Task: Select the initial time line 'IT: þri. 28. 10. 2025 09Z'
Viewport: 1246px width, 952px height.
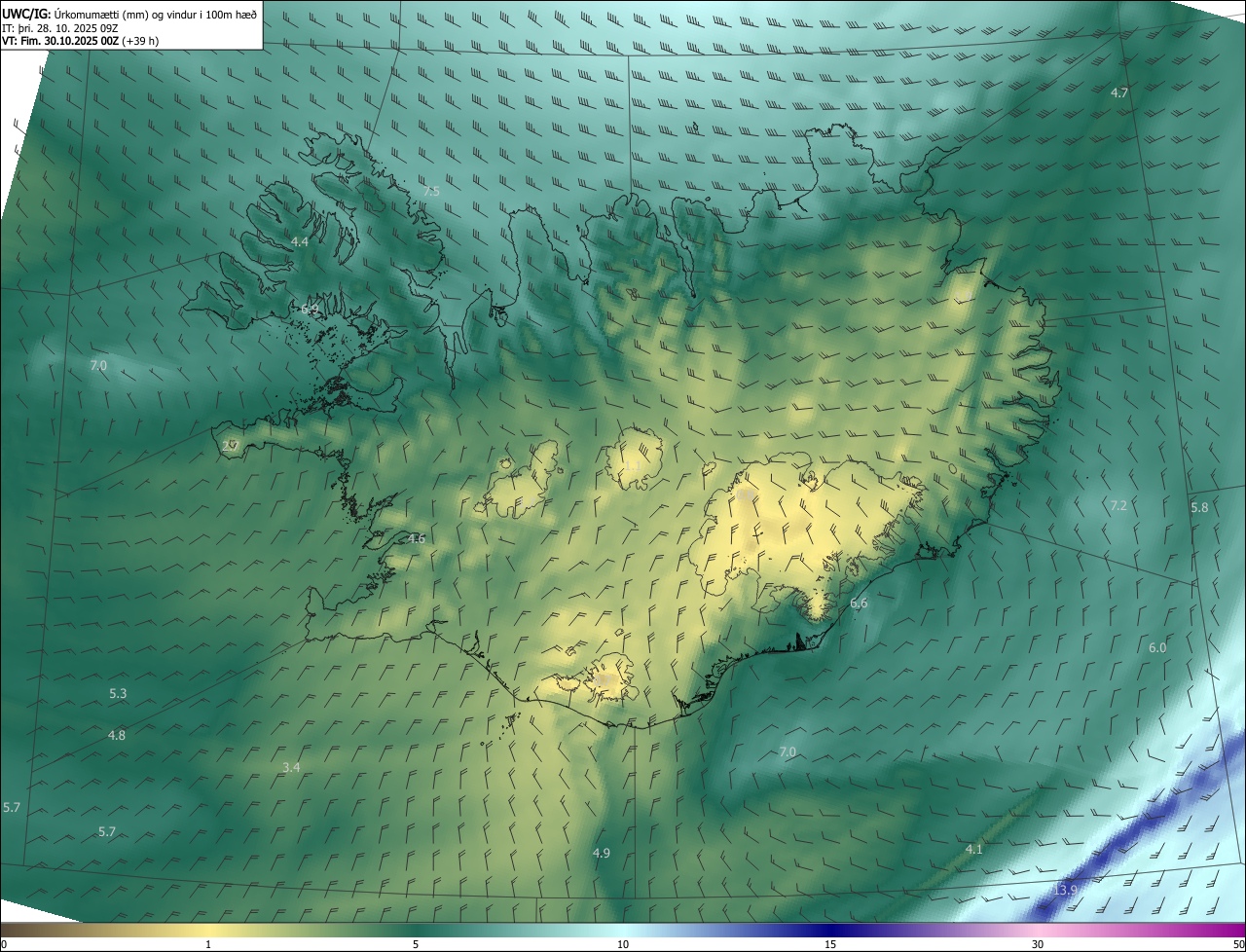Action: 60,27
